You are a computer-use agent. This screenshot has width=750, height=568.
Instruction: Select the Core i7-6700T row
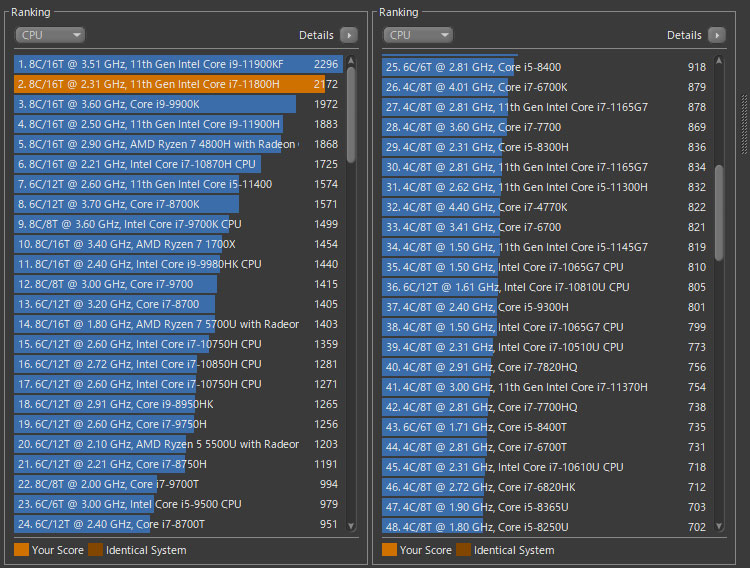click(546, 447)
